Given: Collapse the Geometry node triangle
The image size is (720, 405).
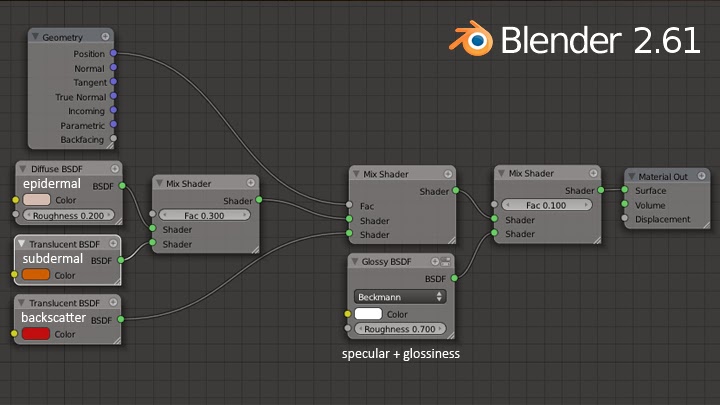Looking at the screenshot, I should coord(35,36).
